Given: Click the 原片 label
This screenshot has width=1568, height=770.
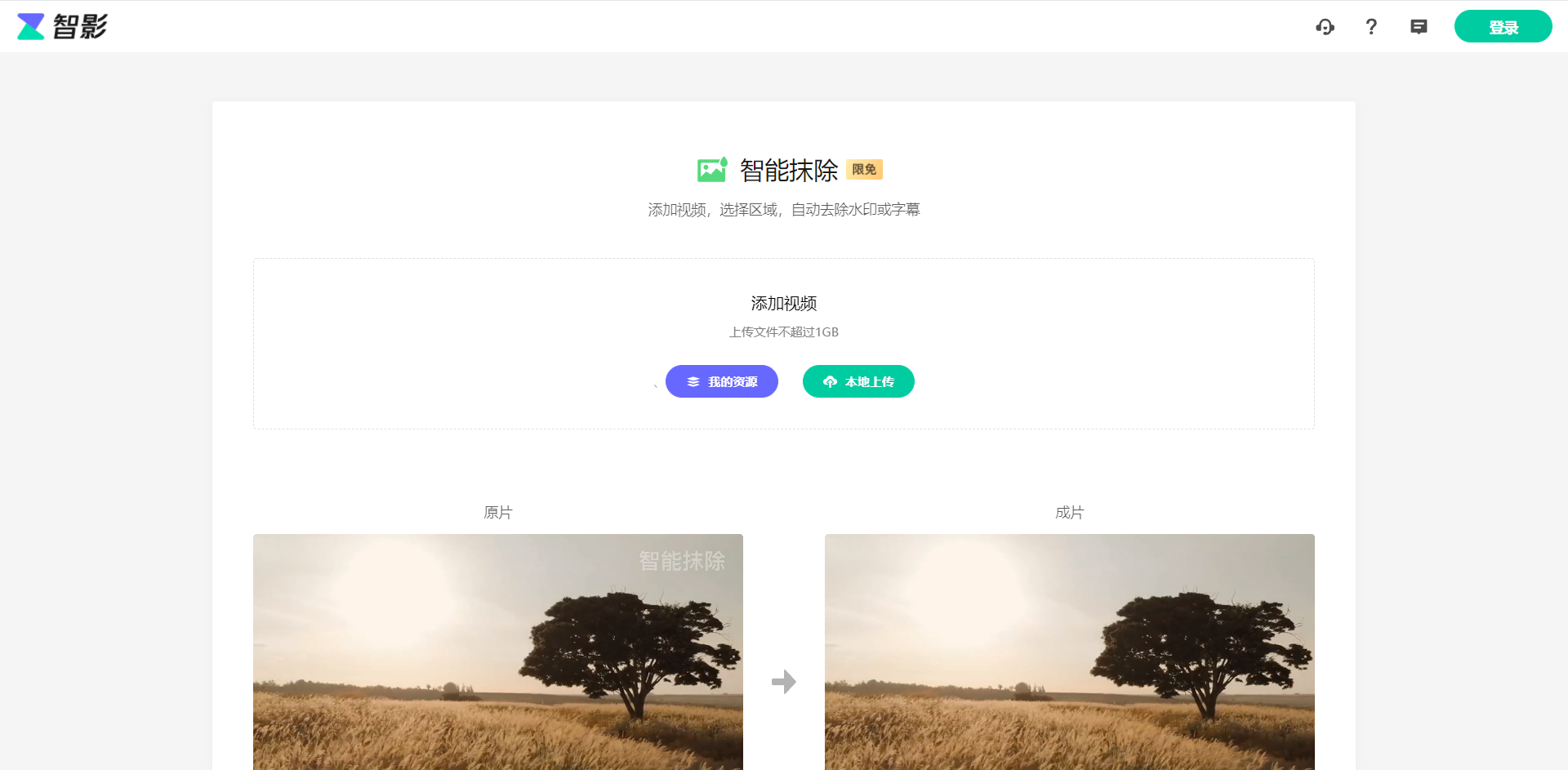Looking at the screenshot, I should click(497, 513).
